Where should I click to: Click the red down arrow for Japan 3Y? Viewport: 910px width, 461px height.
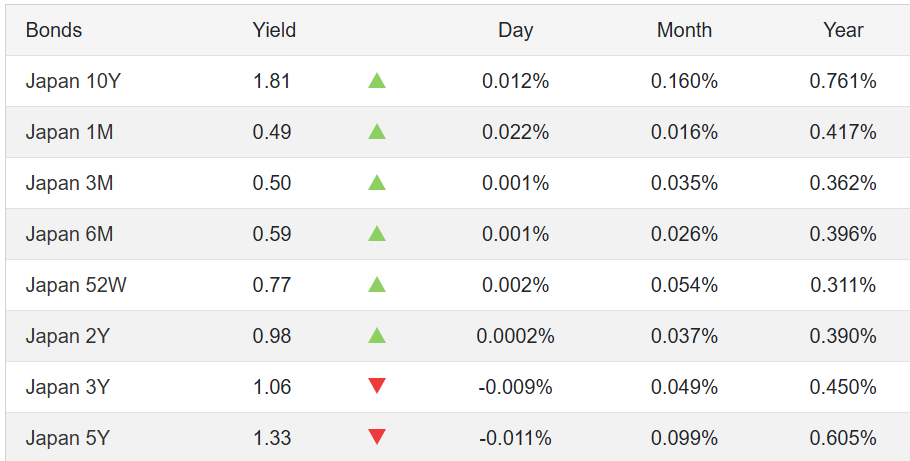(x=377, y=386)
